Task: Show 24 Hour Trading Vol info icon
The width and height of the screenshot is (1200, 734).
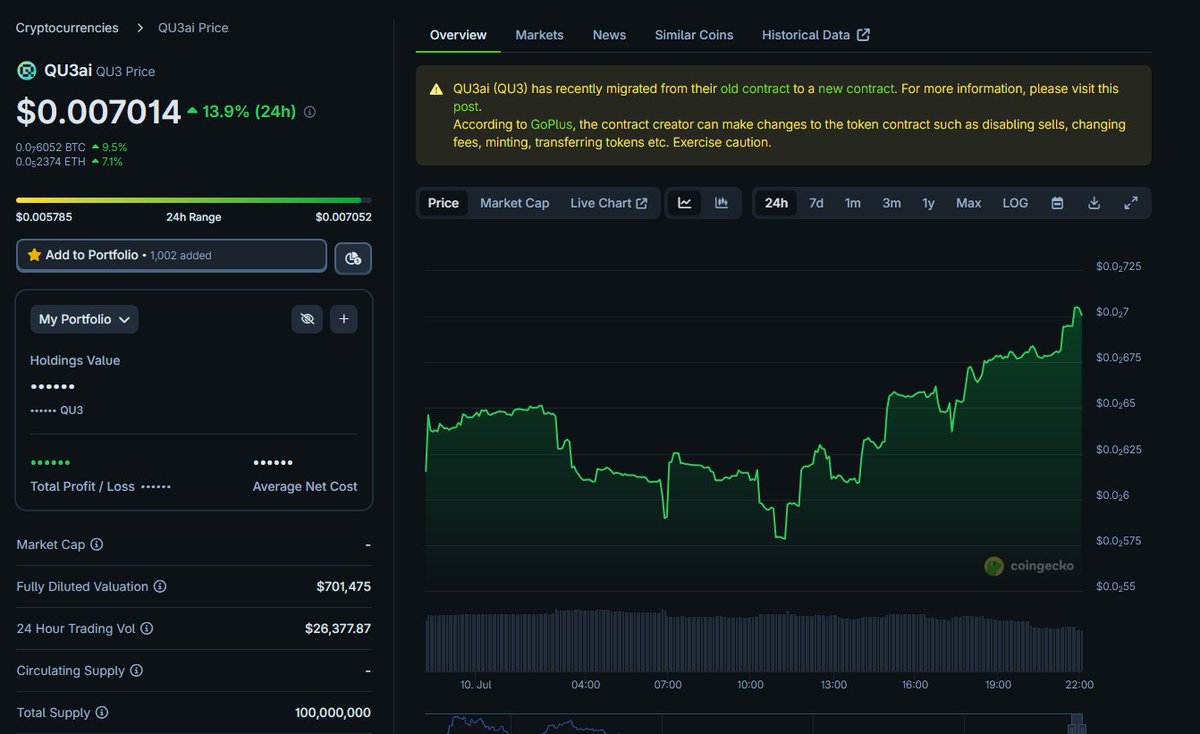Action: point(147,629)
